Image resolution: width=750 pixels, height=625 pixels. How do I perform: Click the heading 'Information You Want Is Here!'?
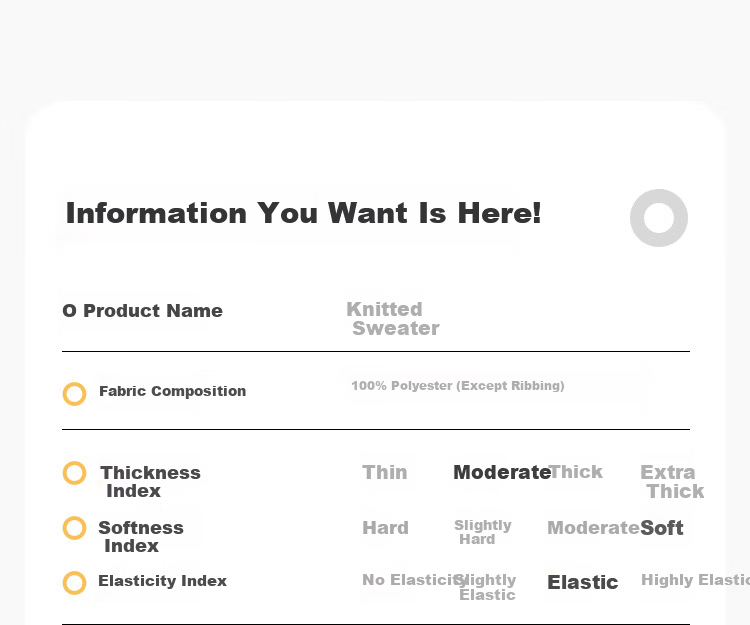click(303, 213)
